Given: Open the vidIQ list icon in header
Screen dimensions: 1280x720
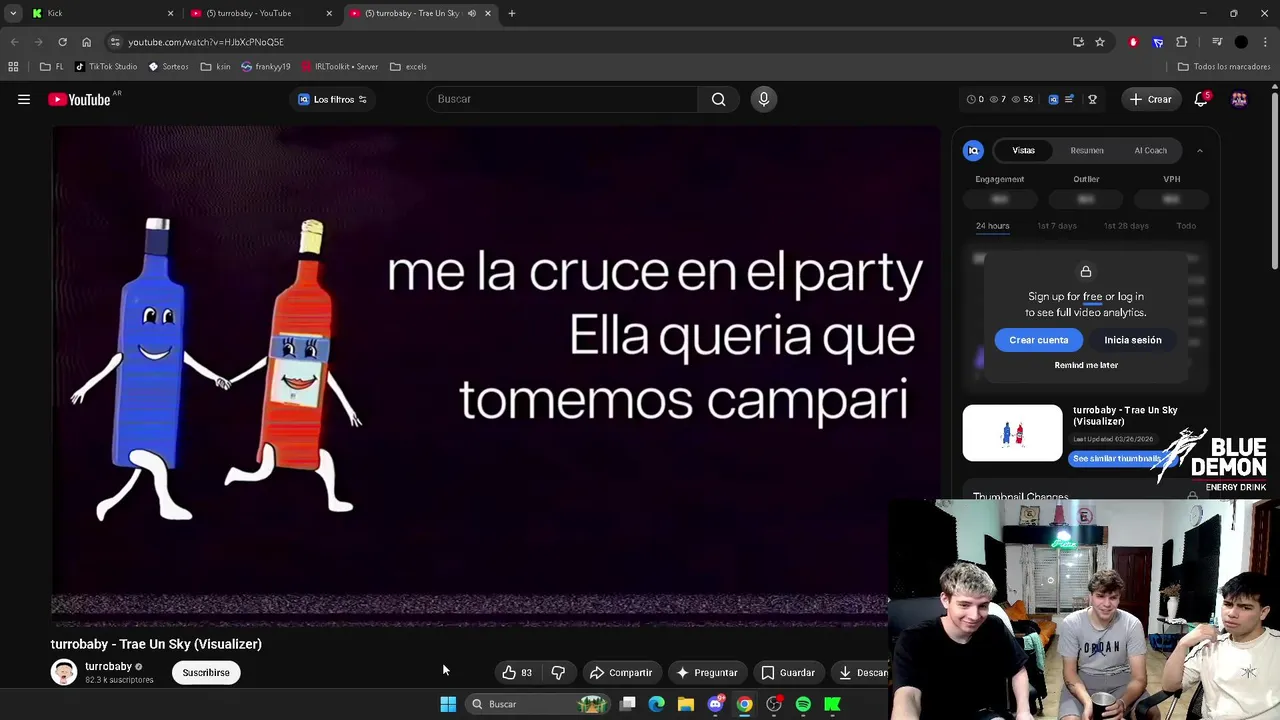Looking at the screenshot, I should 1069,99.
